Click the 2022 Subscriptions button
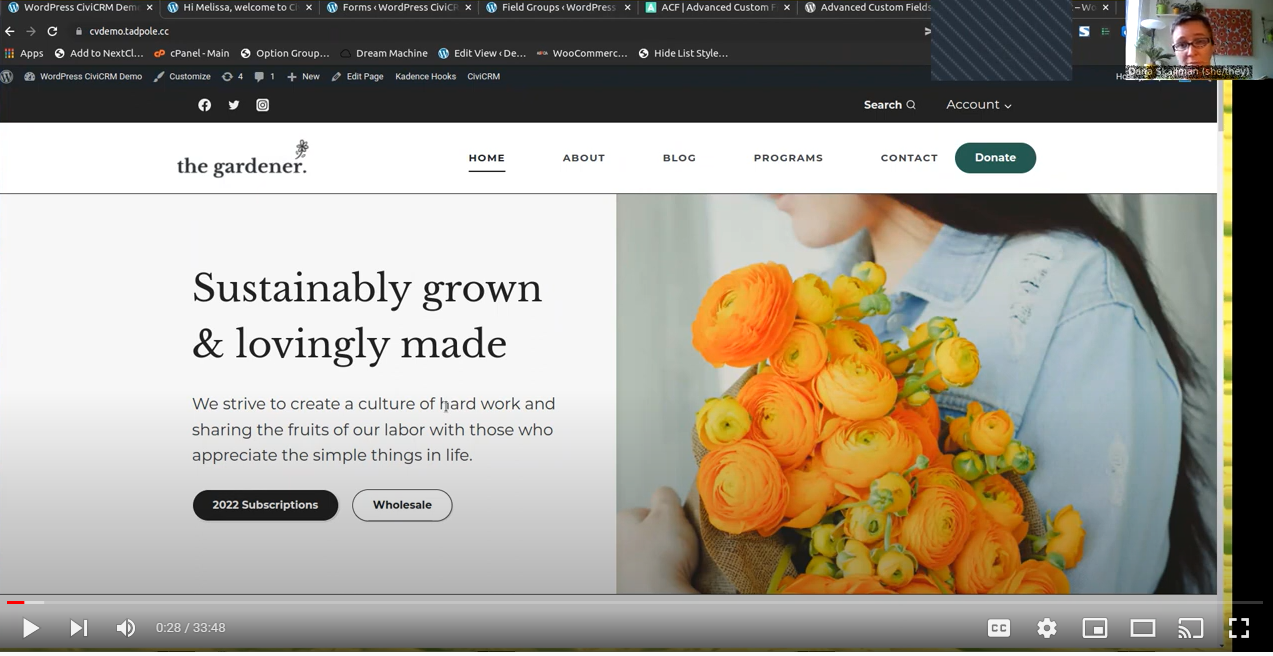The width and height of the screenshot is (1273, 656). (x=265, y=505)
